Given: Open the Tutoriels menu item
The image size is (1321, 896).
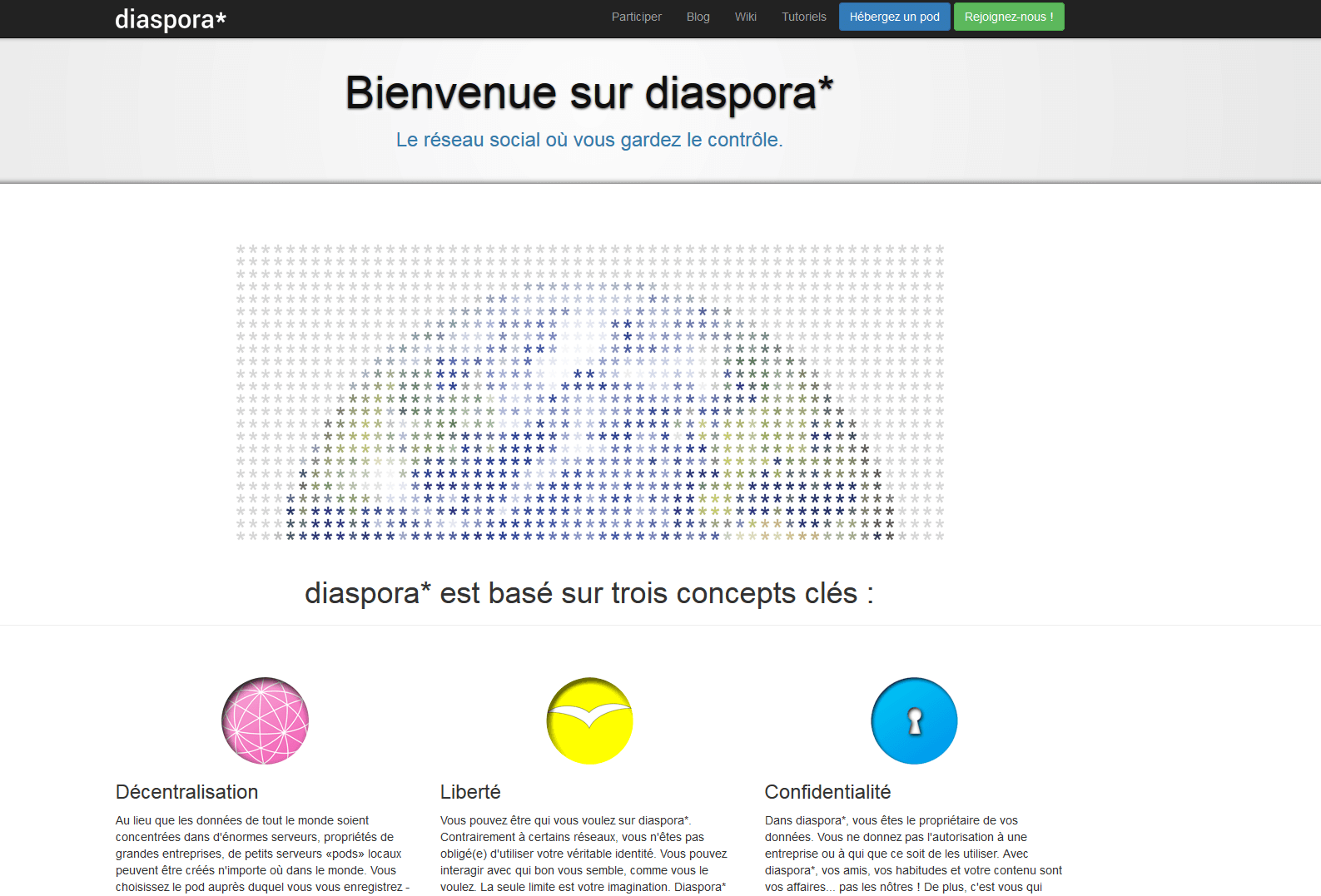Looking at the screenshot, I should 803,17.
